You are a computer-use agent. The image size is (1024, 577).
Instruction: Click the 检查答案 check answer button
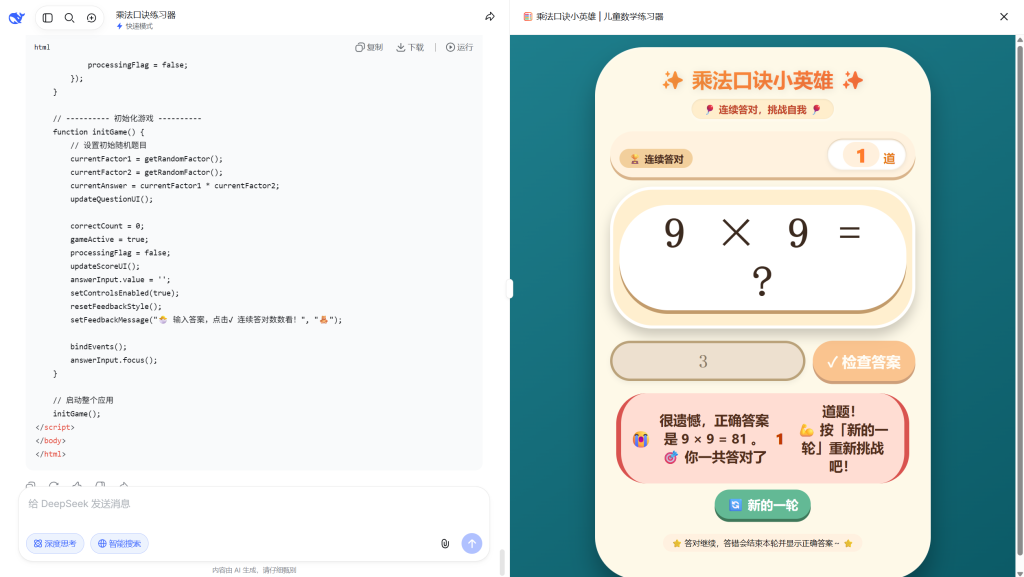[863, 362]
